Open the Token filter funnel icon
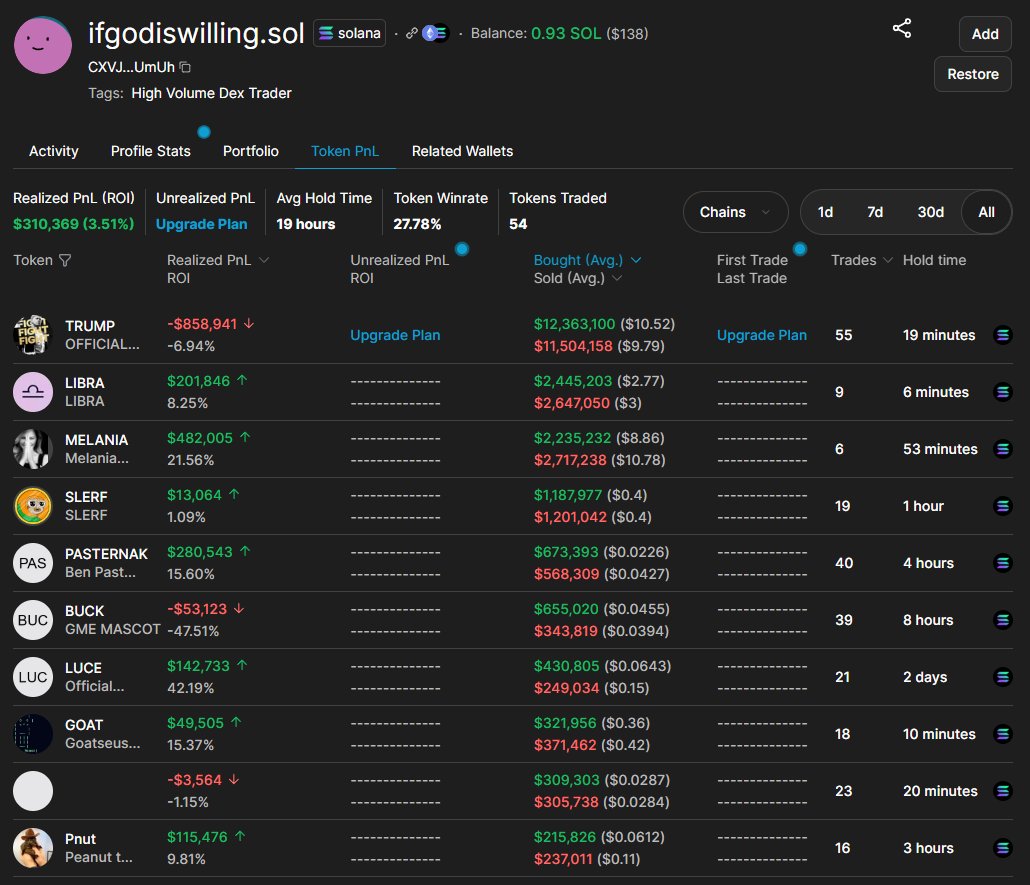Screen dimensions: 1030x885 (x=65, y=260)
